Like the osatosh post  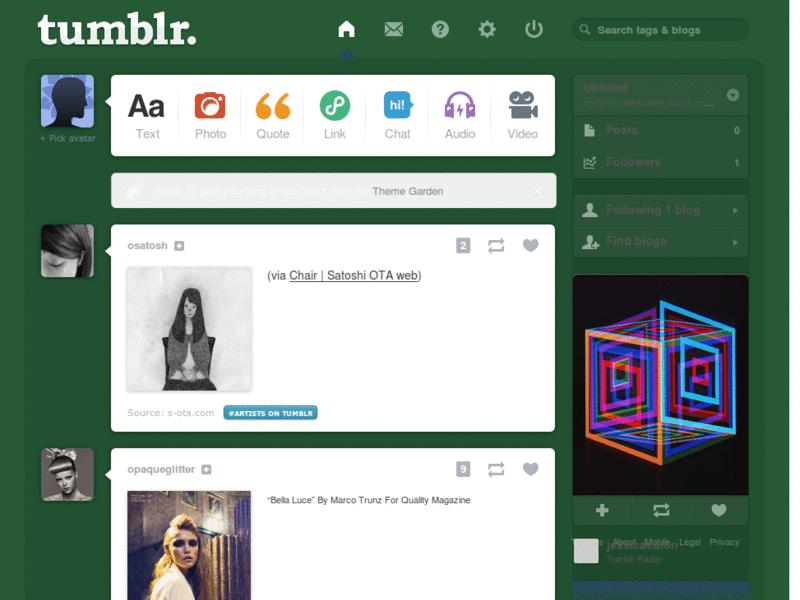(531, 245)
